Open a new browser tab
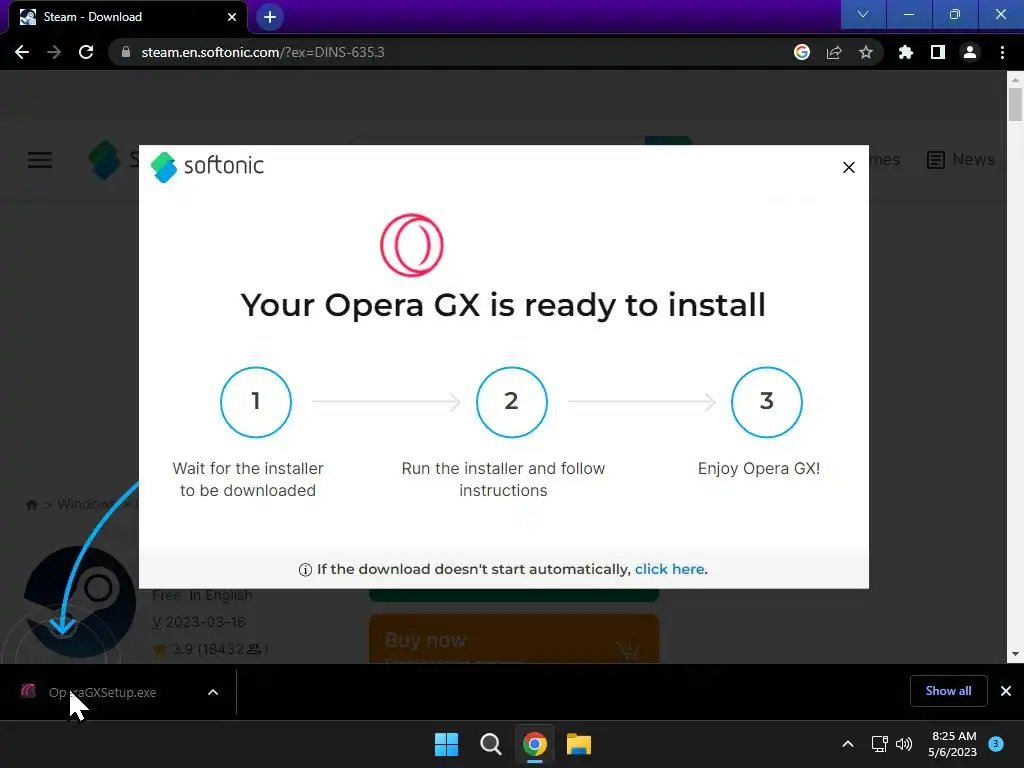Image resolution: width=1024 pixels, height=768 pixels. tap(270, 17)
